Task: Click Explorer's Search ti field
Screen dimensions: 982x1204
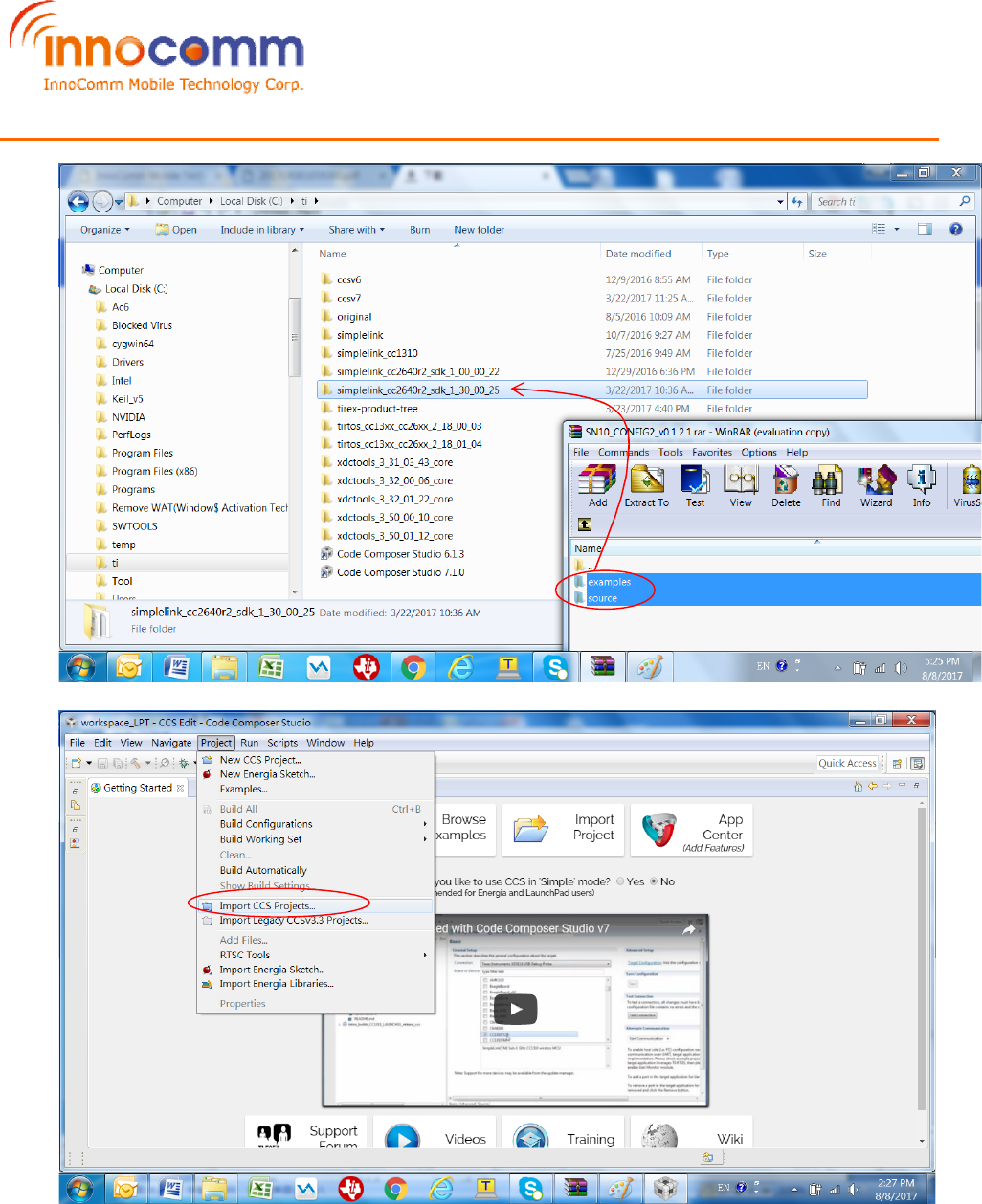Action: click(893, 202)
